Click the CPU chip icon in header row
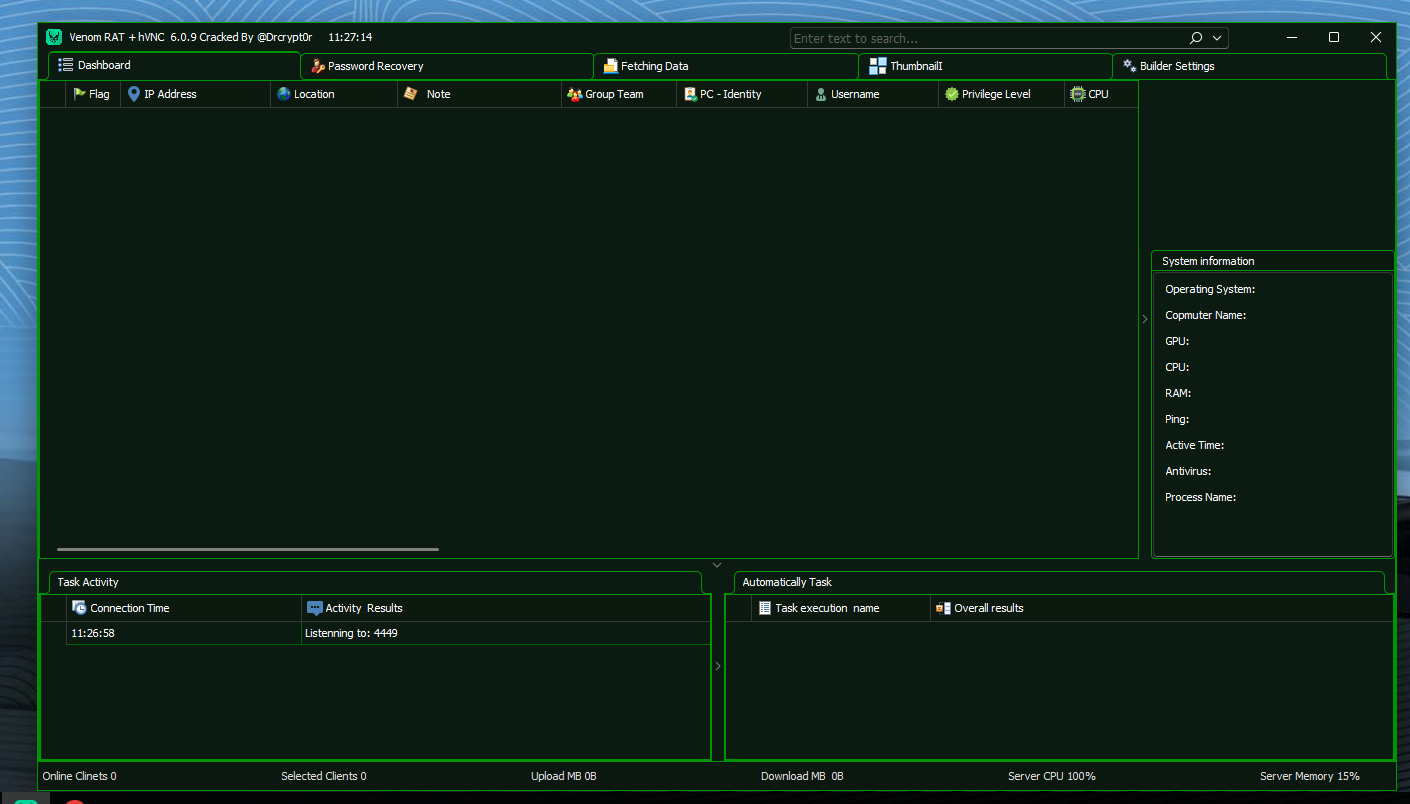The height and width of the screenshot is (804, 1410). point(1078,93)
